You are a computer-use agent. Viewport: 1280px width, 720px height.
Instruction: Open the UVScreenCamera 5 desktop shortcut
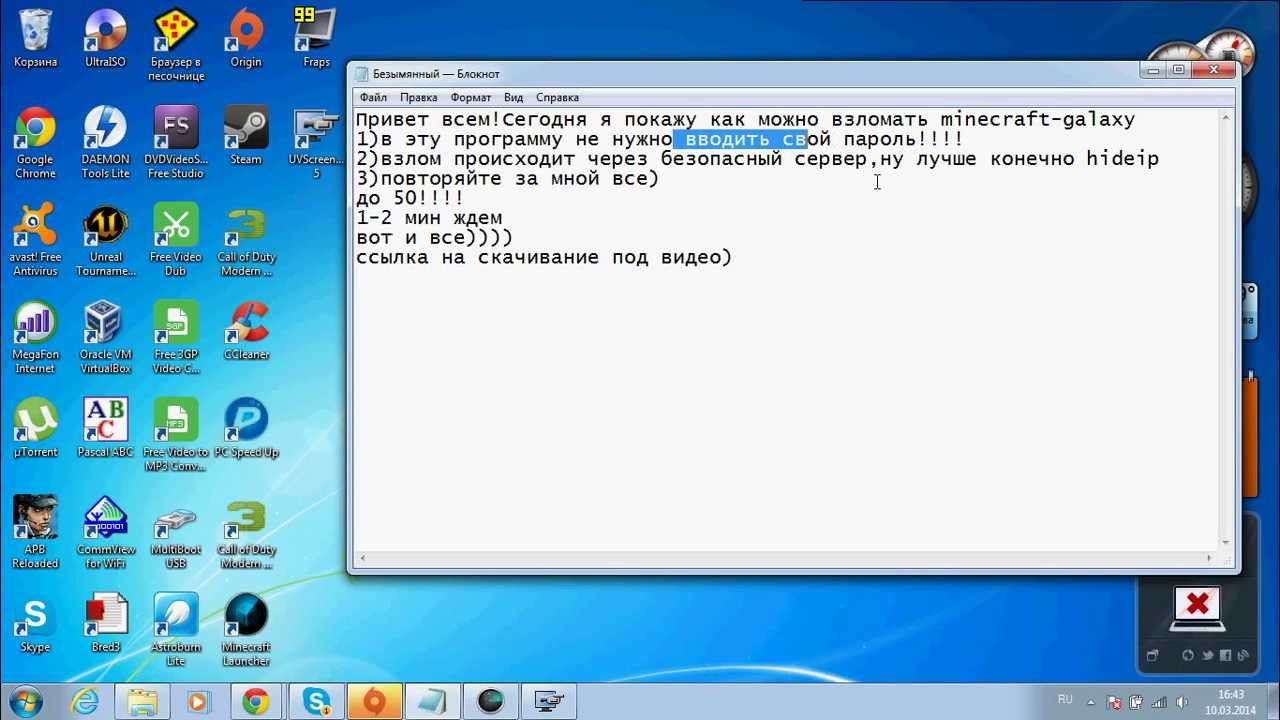click(x=316, y=143)
